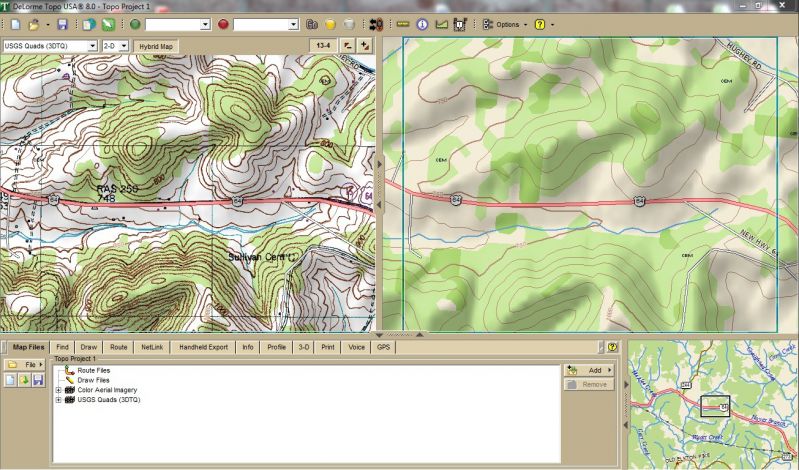799x470 pixels.
Task: Click the New file icon under File button
Action: click(11, 380)
